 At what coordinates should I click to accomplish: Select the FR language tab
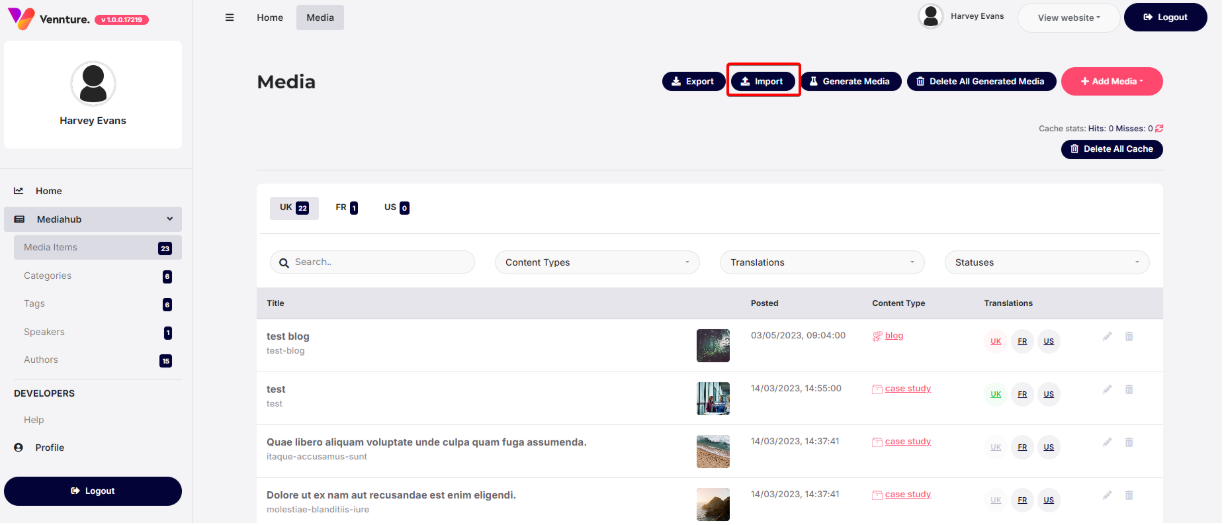347,208
